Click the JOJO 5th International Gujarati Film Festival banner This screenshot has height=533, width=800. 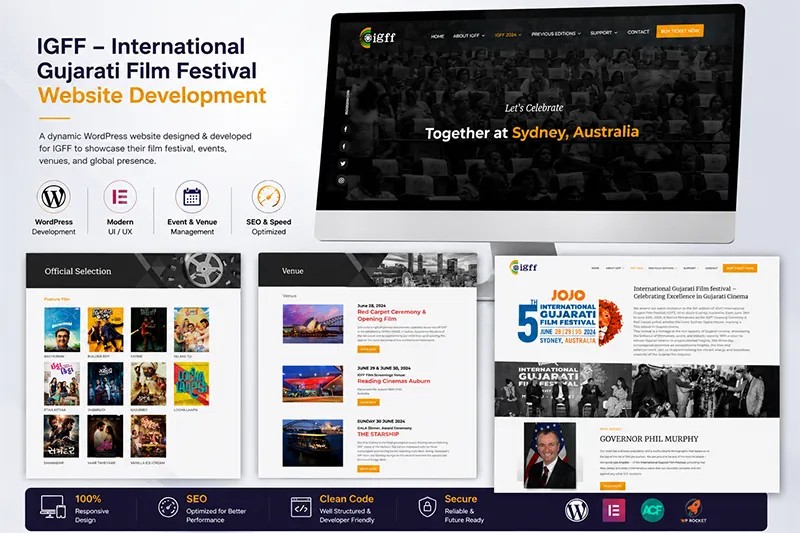(x=570, y=318)
